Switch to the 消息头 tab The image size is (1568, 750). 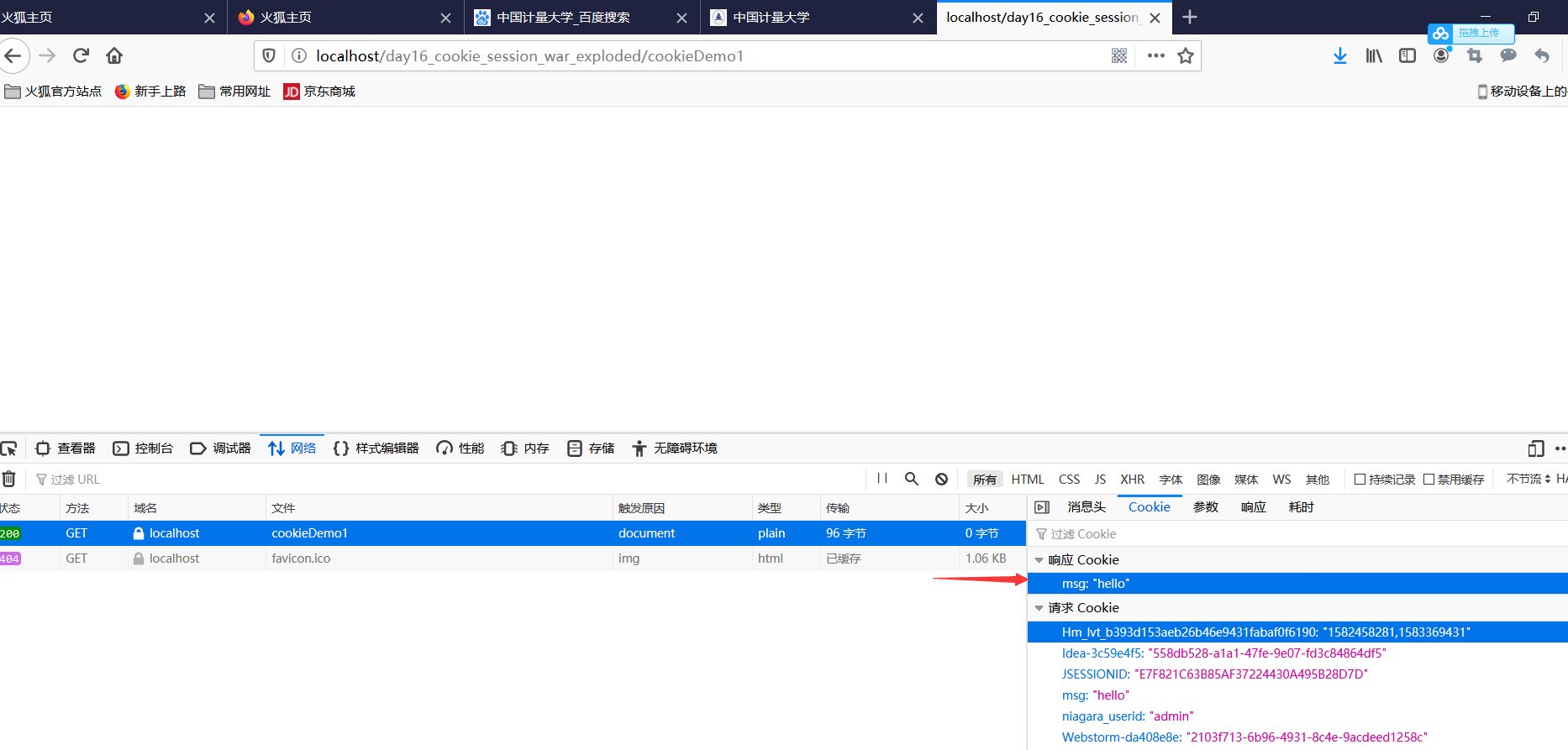[x=1087, y=507]
